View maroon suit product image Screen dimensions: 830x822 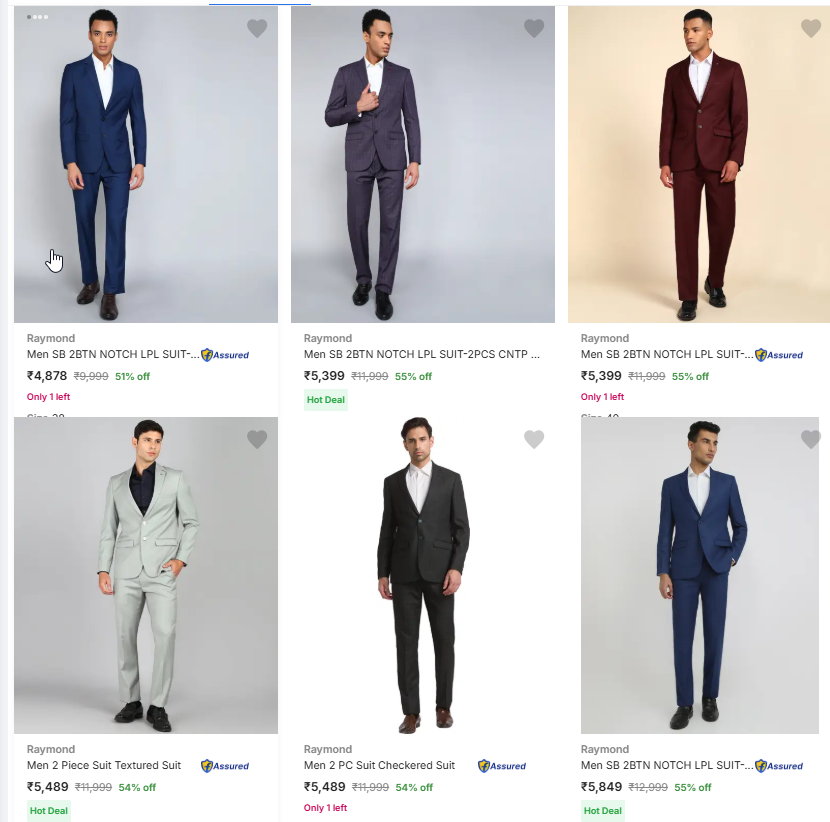pos(699,165)
